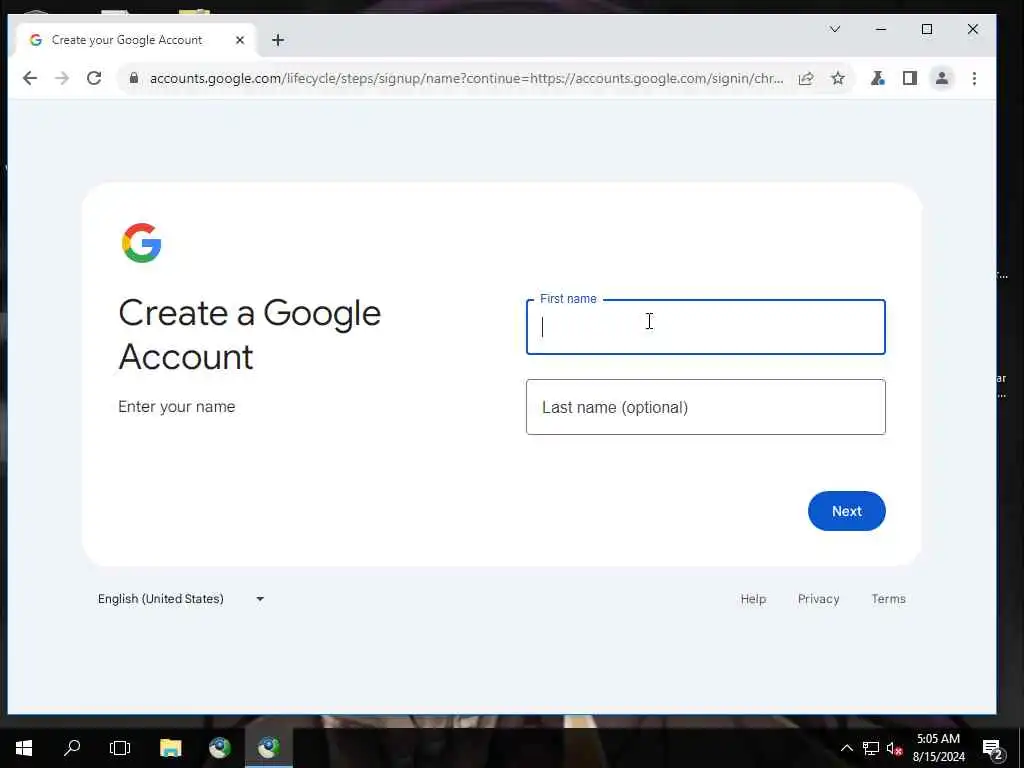Toggle the side panel icon
The height and width of the screenshot is (768, 1024).
click(910, 78)
